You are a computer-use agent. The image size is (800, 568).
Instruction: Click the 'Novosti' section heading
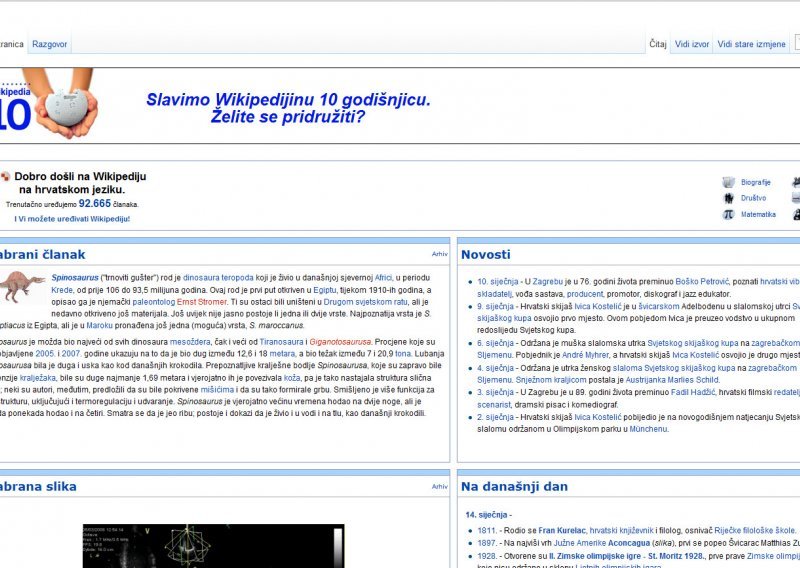pos(485,254)
